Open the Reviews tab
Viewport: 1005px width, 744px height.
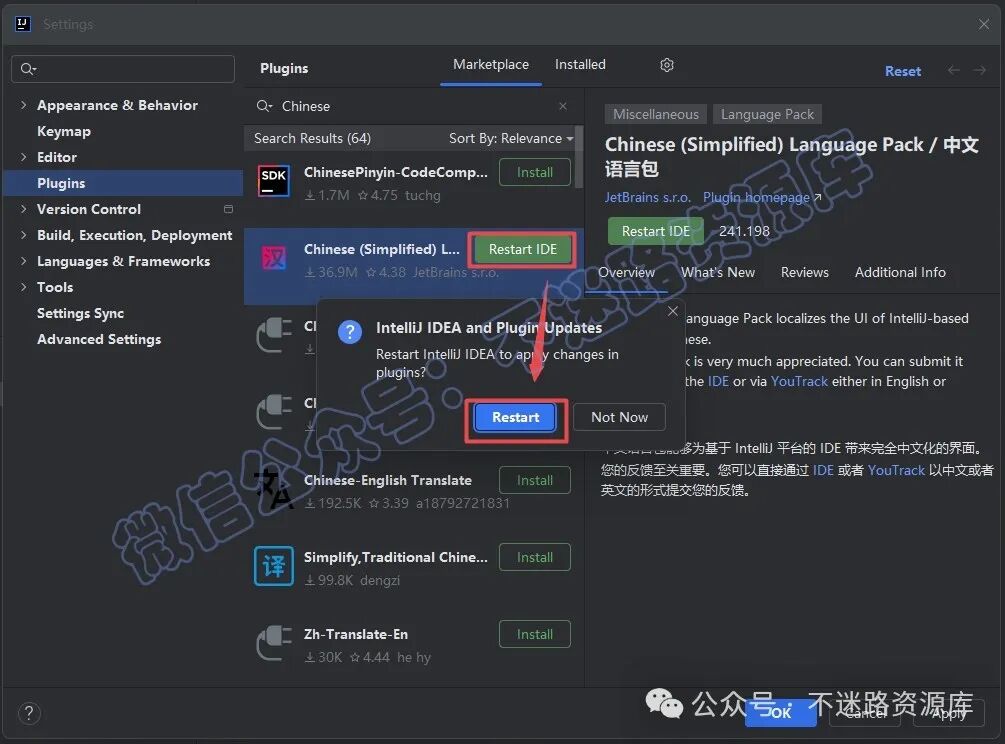[804, 272]
